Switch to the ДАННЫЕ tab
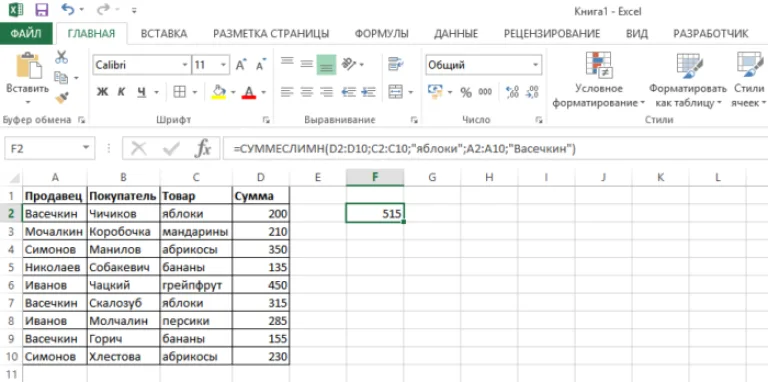This screenshot has width=768, height=382. (x=456, y=33)
